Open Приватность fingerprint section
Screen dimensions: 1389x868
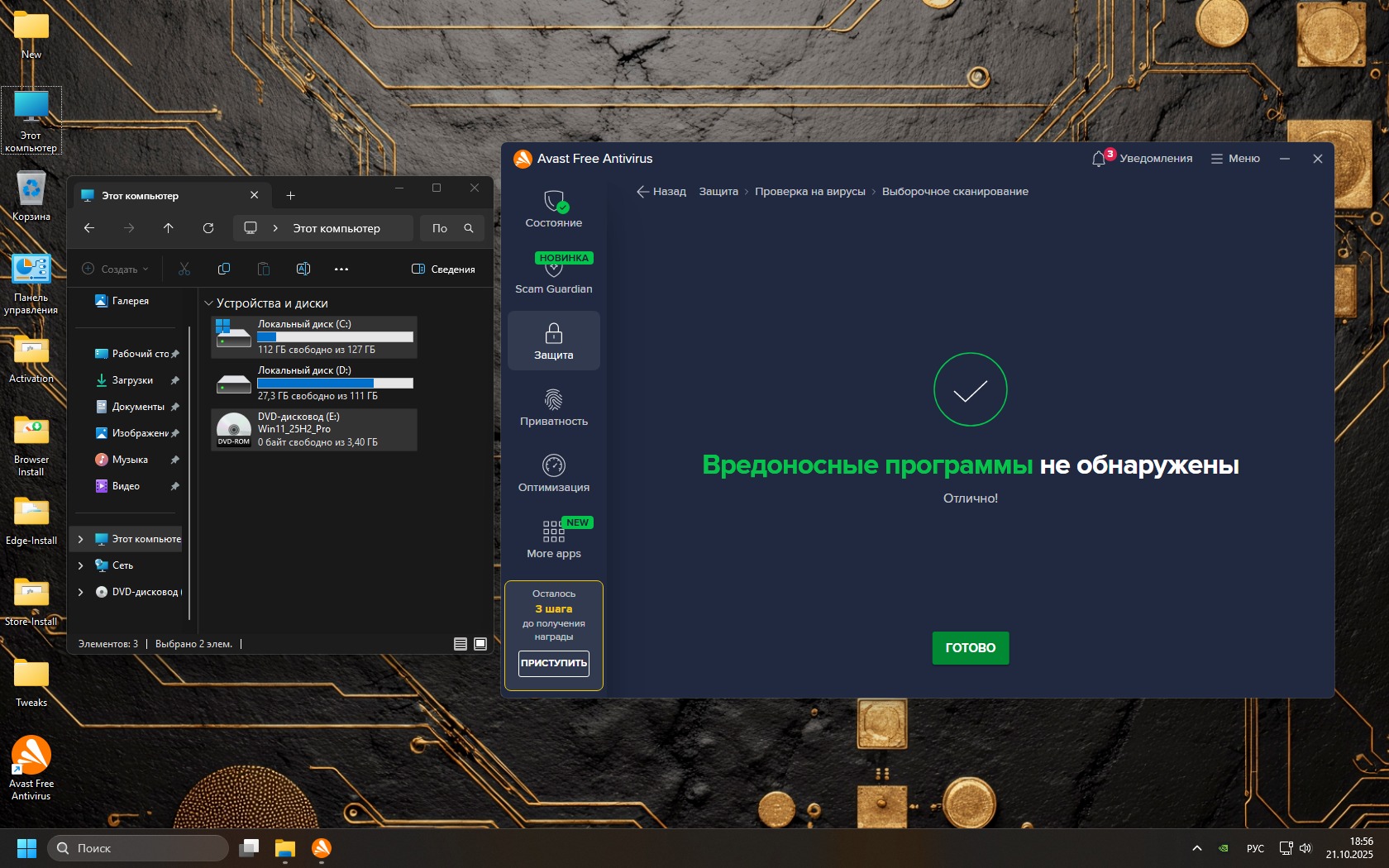[554, 407]
